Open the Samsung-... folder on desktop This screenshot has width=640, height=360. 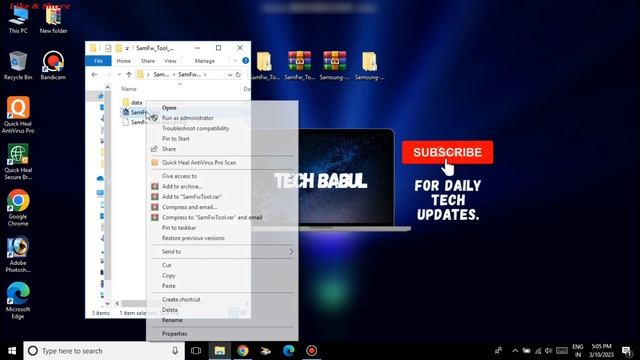[x=369, y=65]
